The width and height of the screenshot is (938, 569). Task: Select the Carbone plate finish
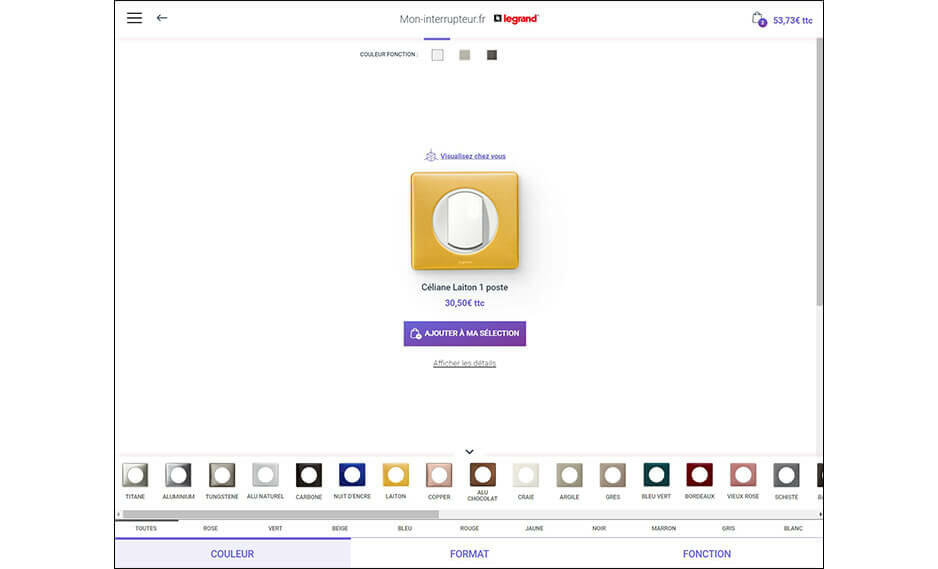309,475
